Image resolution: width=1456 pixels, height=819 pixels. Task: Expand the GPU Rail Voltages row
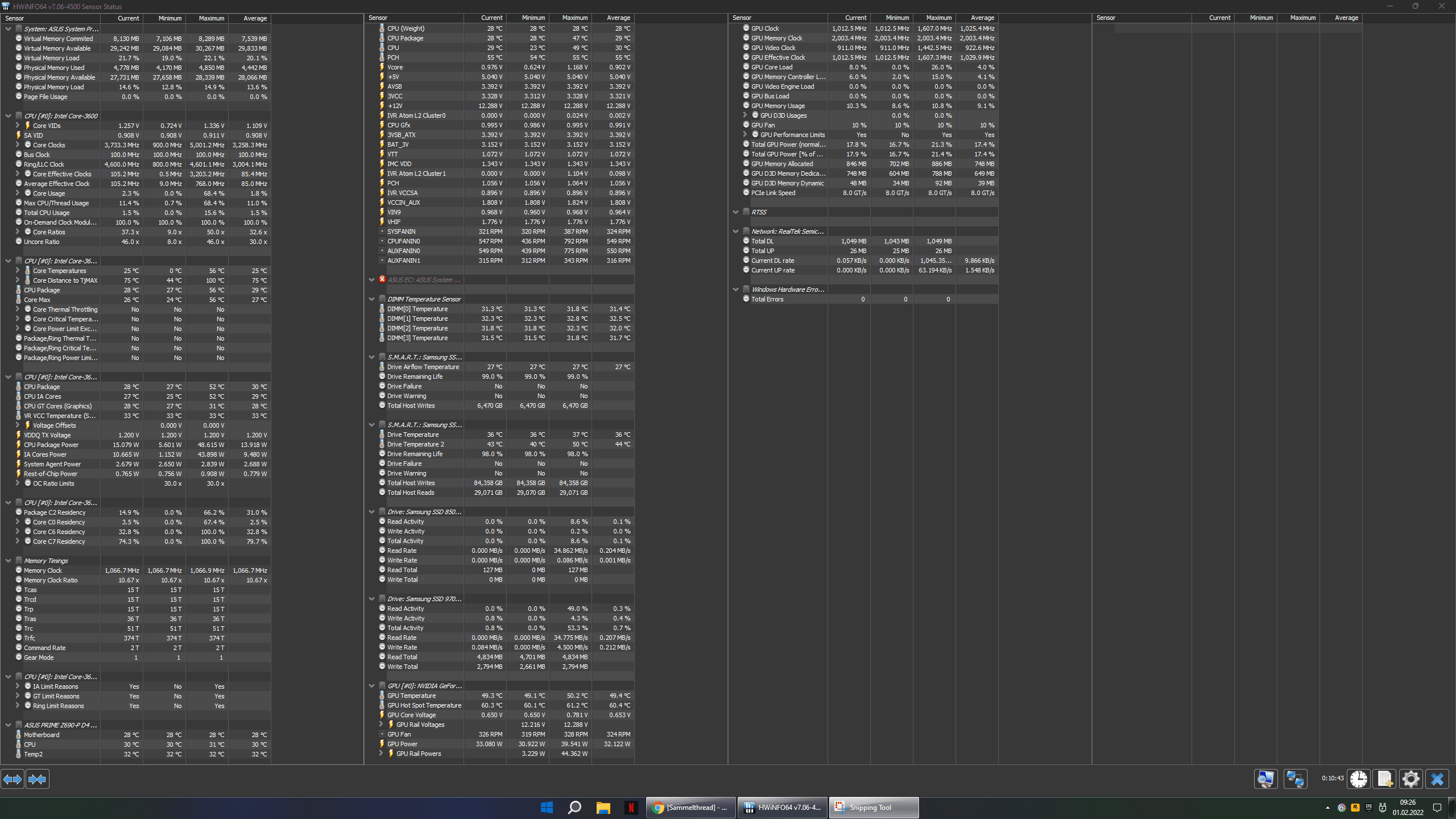tap(381, 725)
